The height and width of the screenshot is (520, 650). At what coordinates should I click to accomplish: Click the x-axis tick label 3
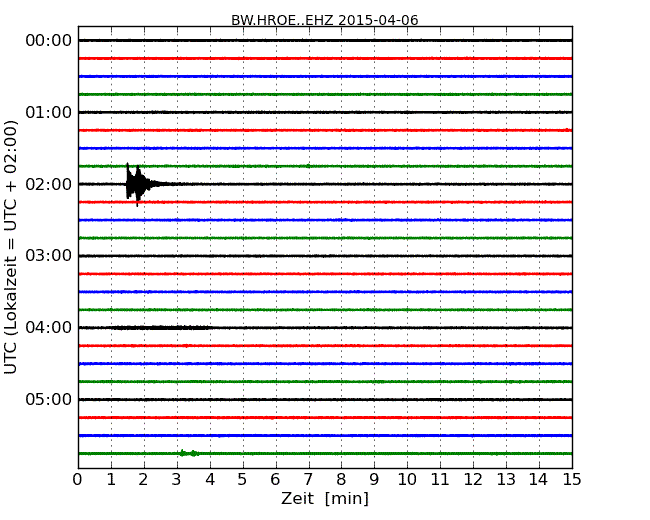177,479
